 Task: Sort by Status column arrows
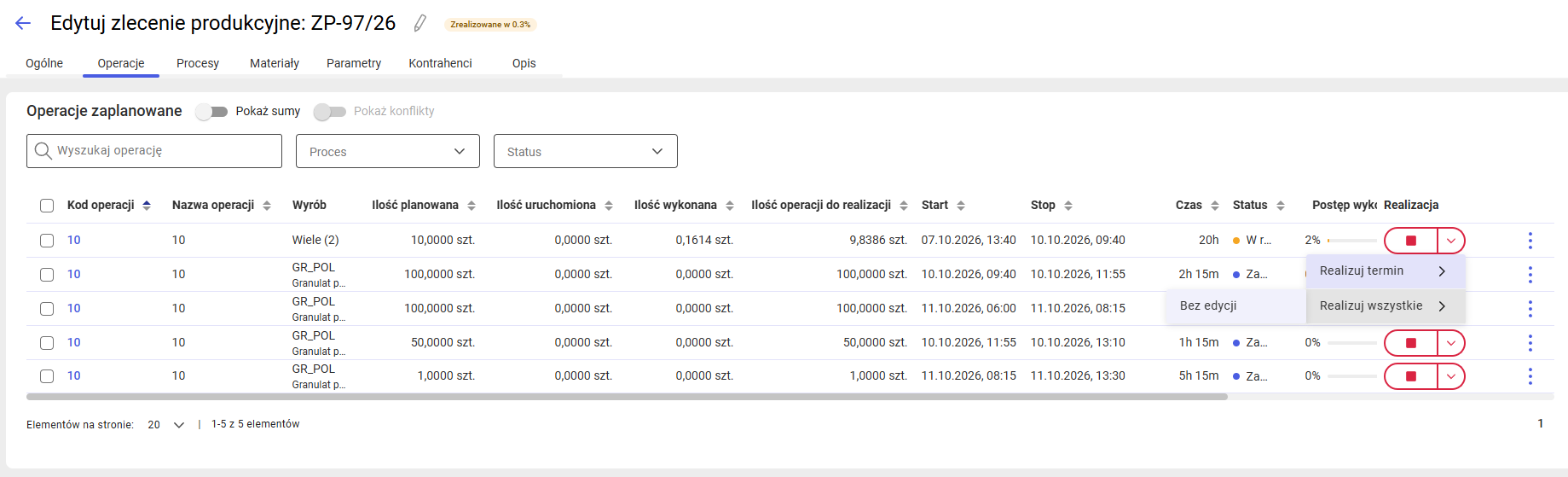[1281, 206]
